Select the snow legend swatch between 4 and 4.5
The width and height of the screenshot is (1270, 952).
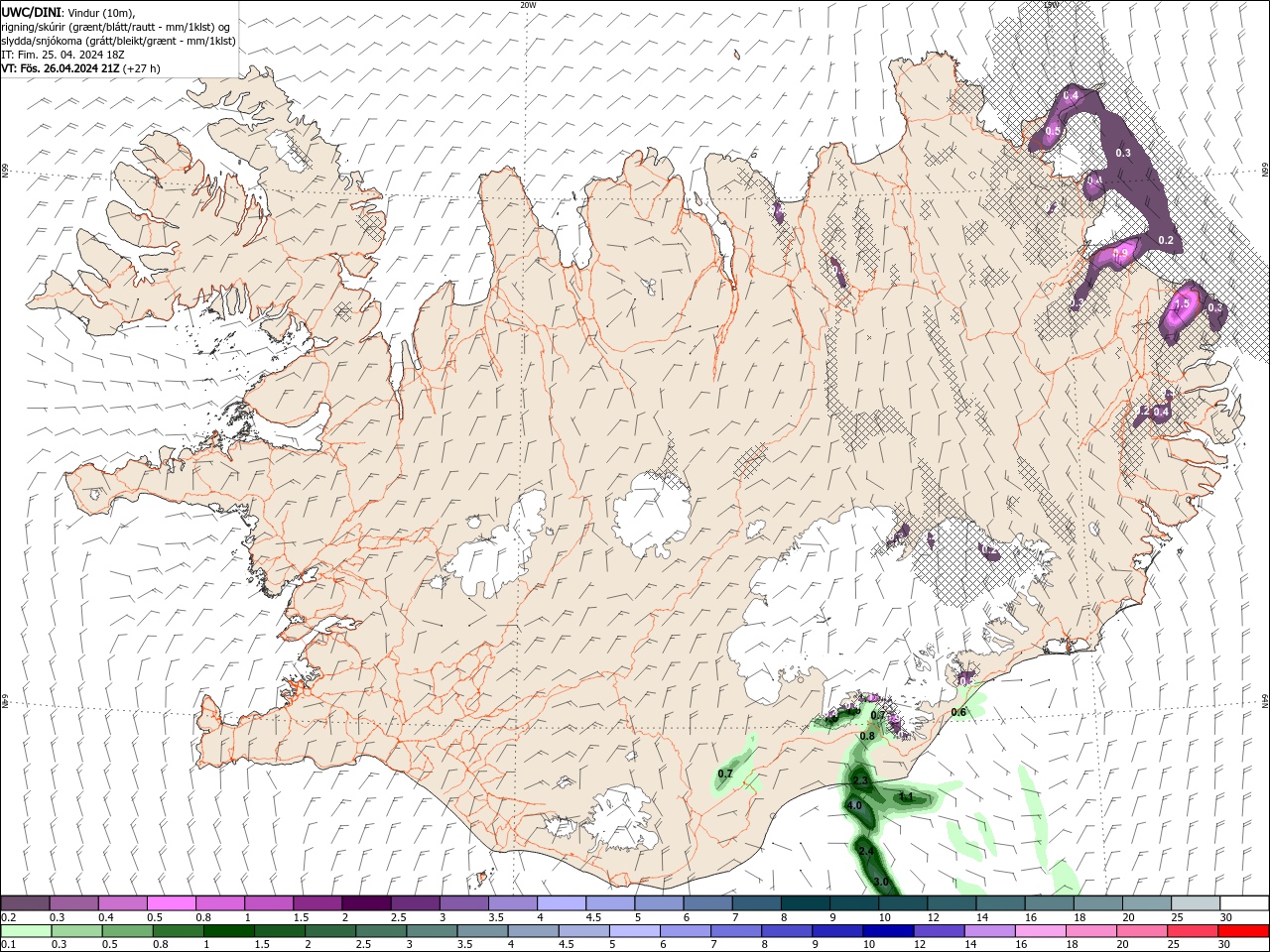coord(562,903)
